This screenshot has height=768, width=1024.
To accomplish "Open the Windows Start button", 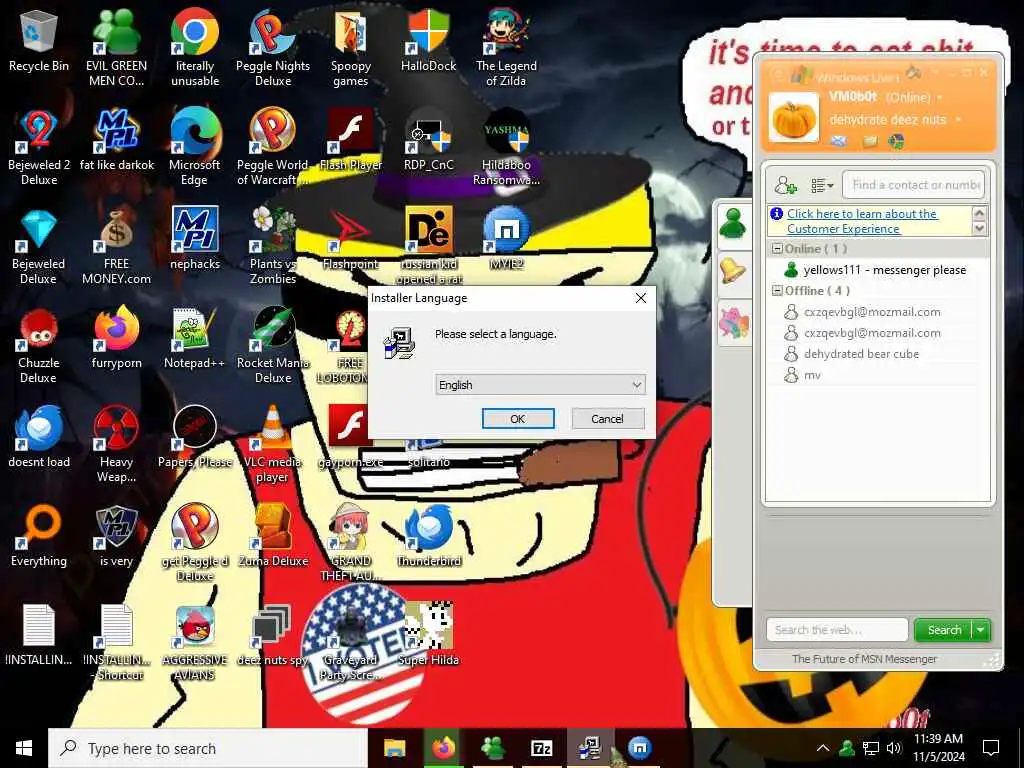I will (x=24, y=748).
